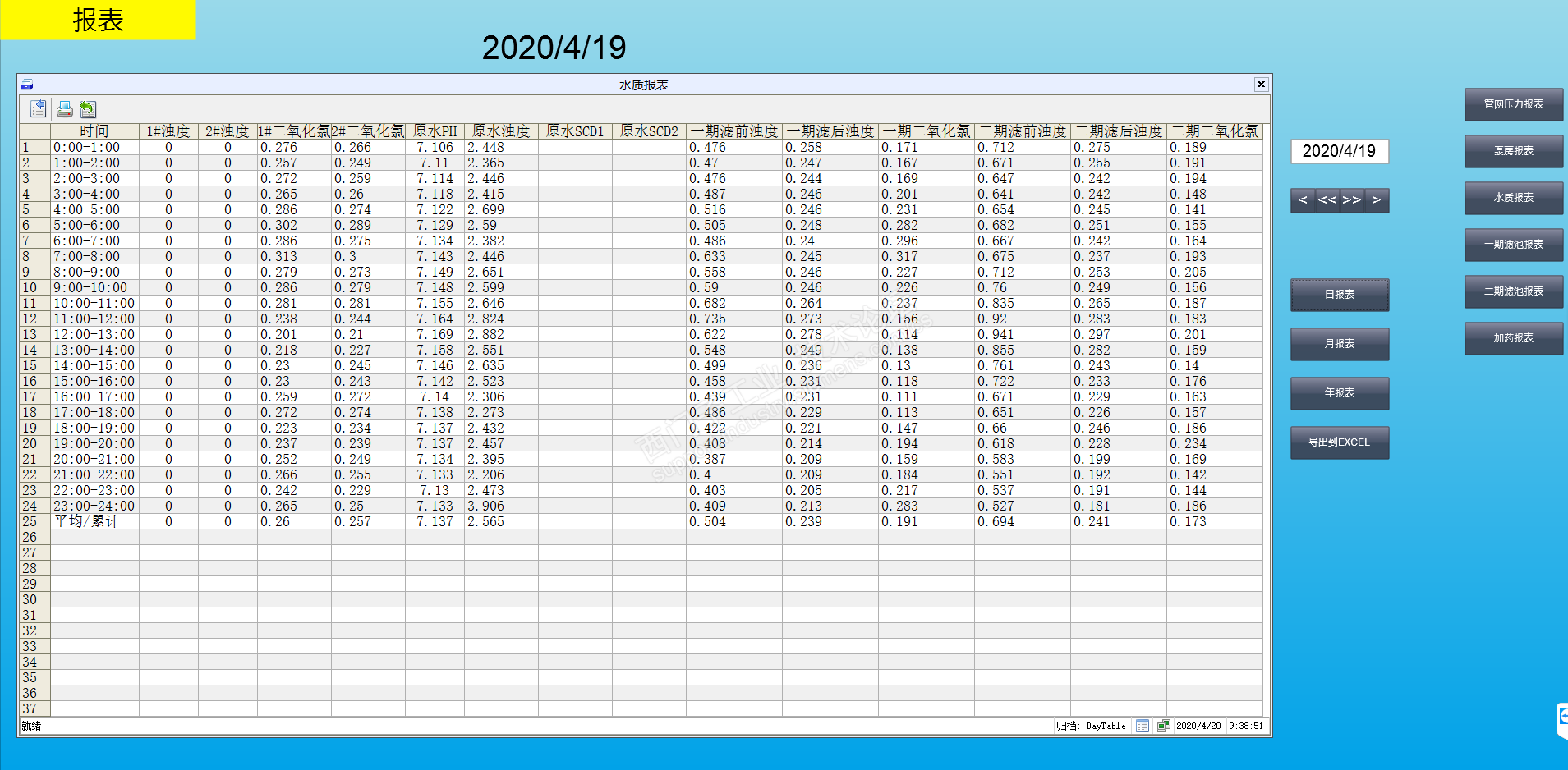Close the 水质报表 window
This screenshot has width=1568, height=770.
(1261, 85)
